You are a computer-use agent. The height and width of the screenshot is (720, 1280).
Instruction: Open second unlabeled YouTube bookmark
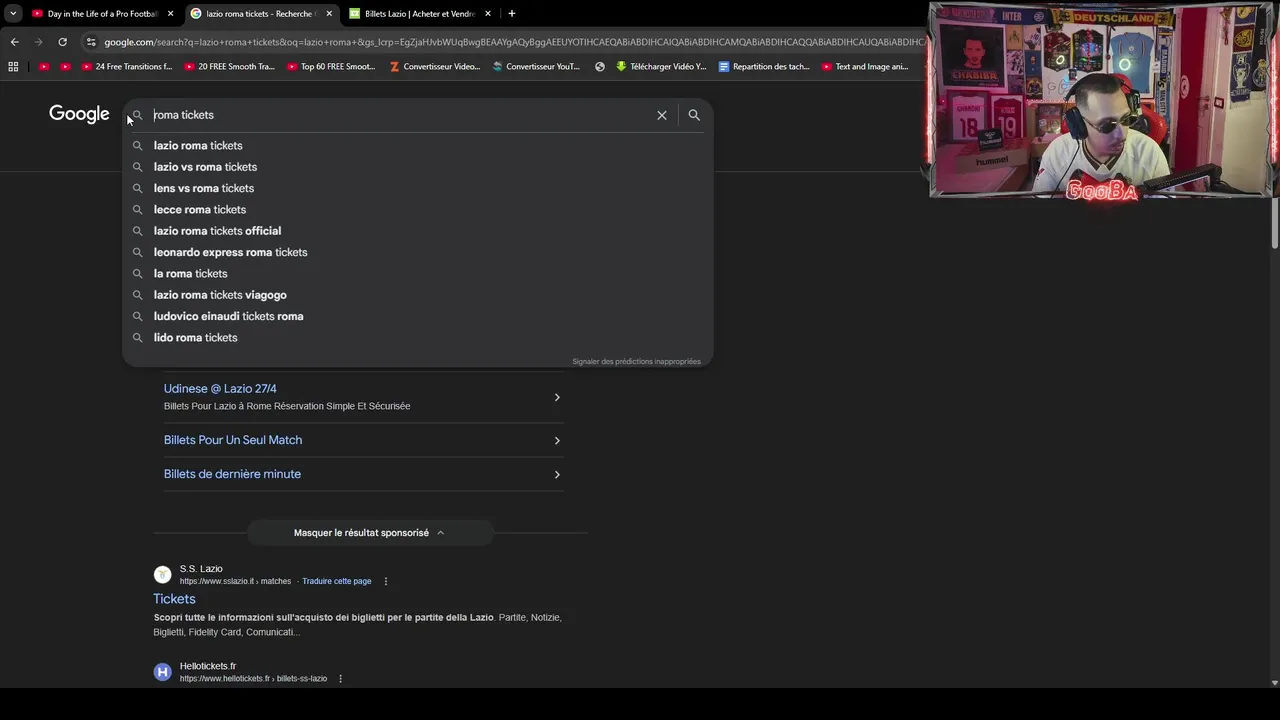66,67
